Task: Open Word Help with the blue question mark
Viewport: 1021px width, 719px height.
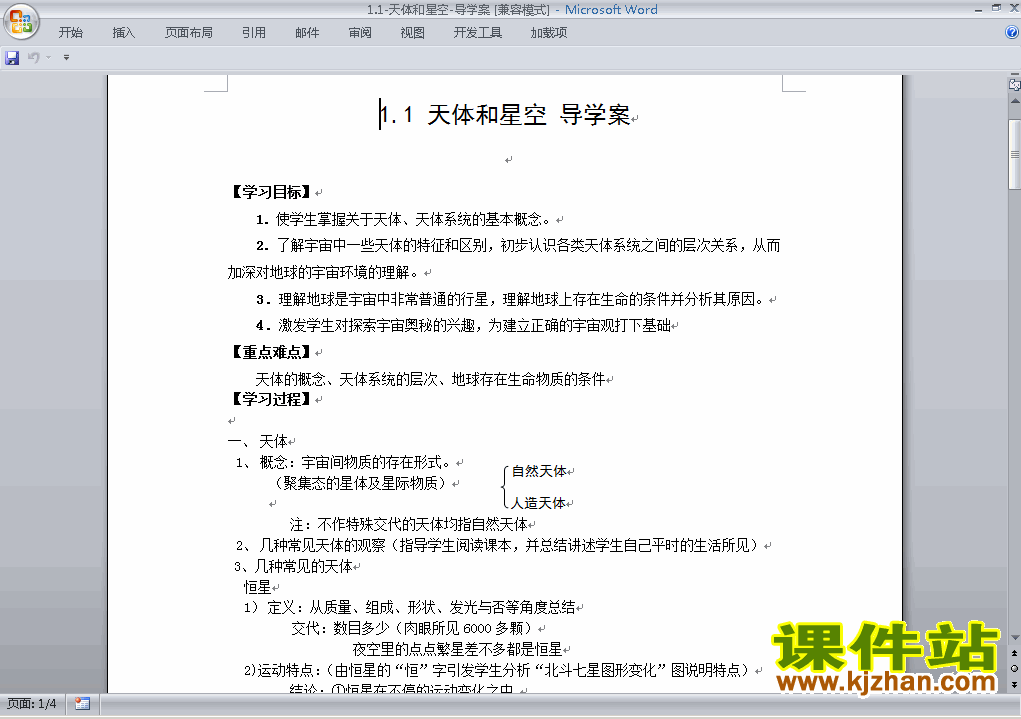Action: pos(1012,32)
